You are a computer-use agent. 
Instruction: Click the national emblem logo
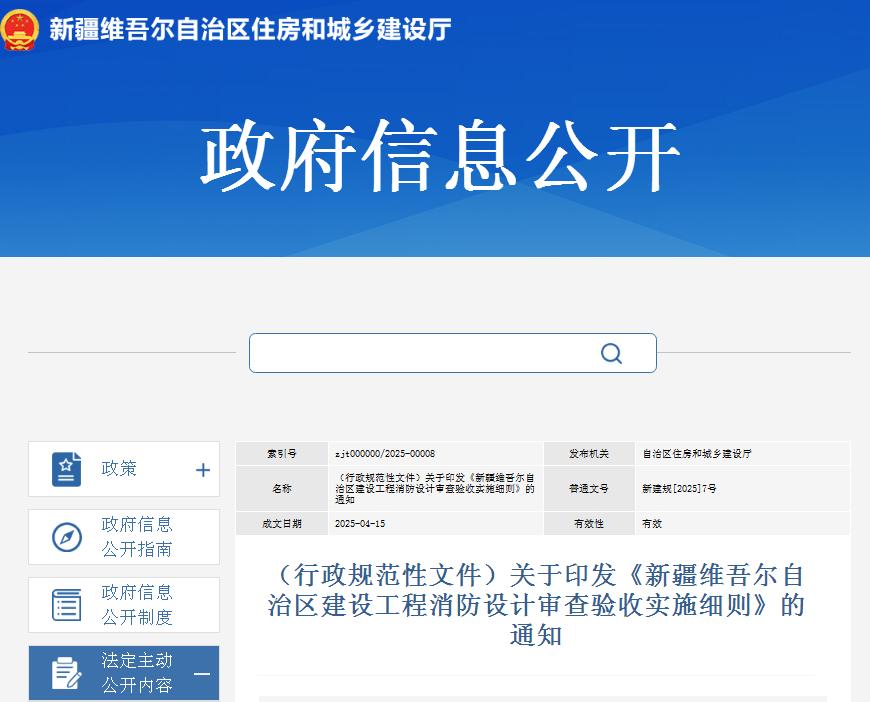point(19,29)
